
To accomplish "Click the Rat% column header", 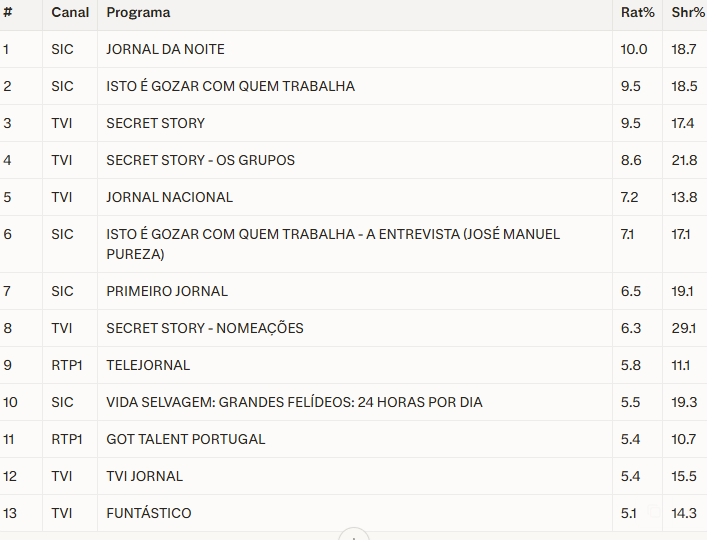I will tap(637, 13).
